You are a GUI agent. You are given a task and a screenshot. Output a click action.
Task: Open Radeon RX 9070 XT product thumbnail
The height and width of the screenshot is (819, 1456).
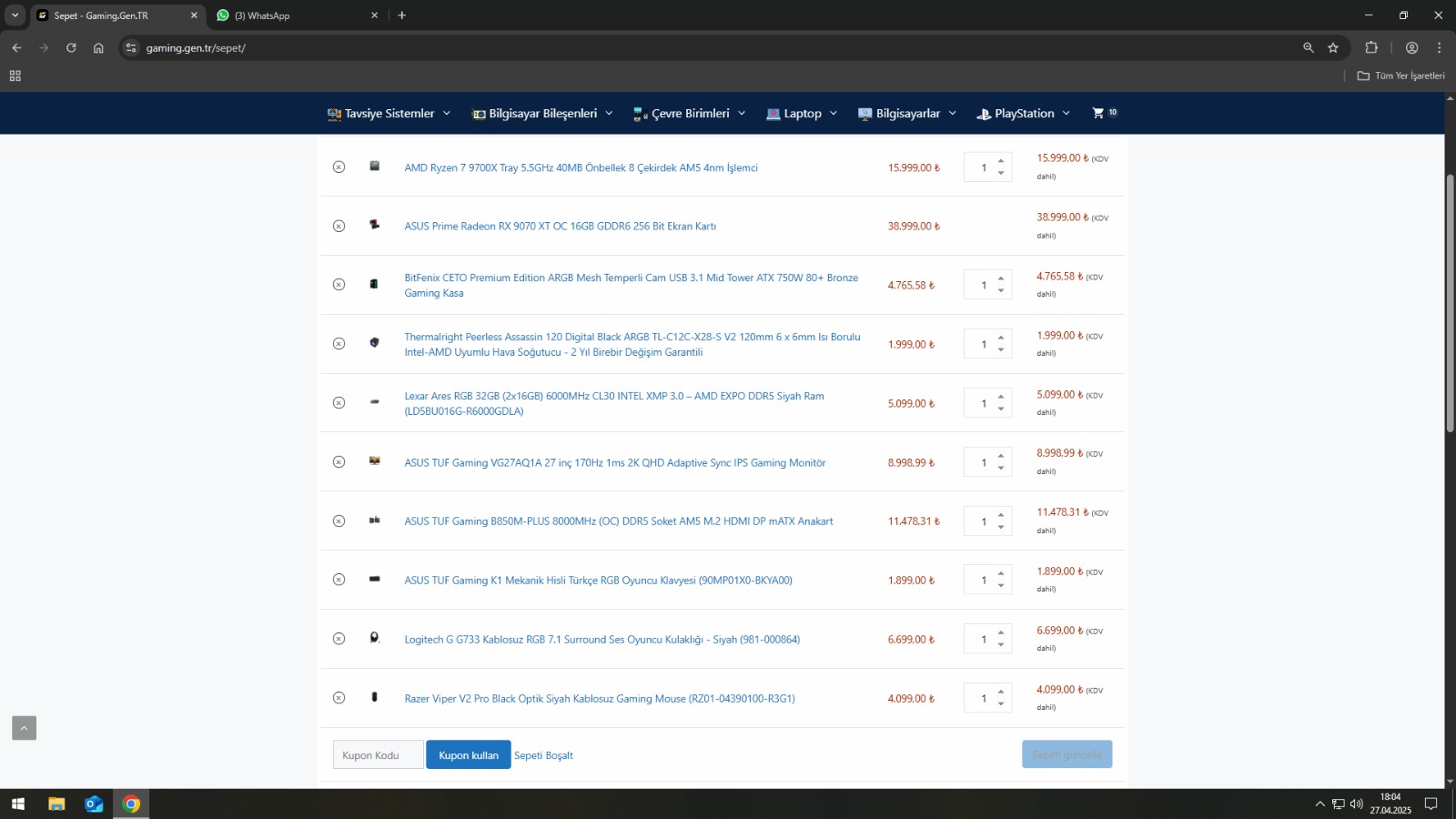tap(374, 225)
